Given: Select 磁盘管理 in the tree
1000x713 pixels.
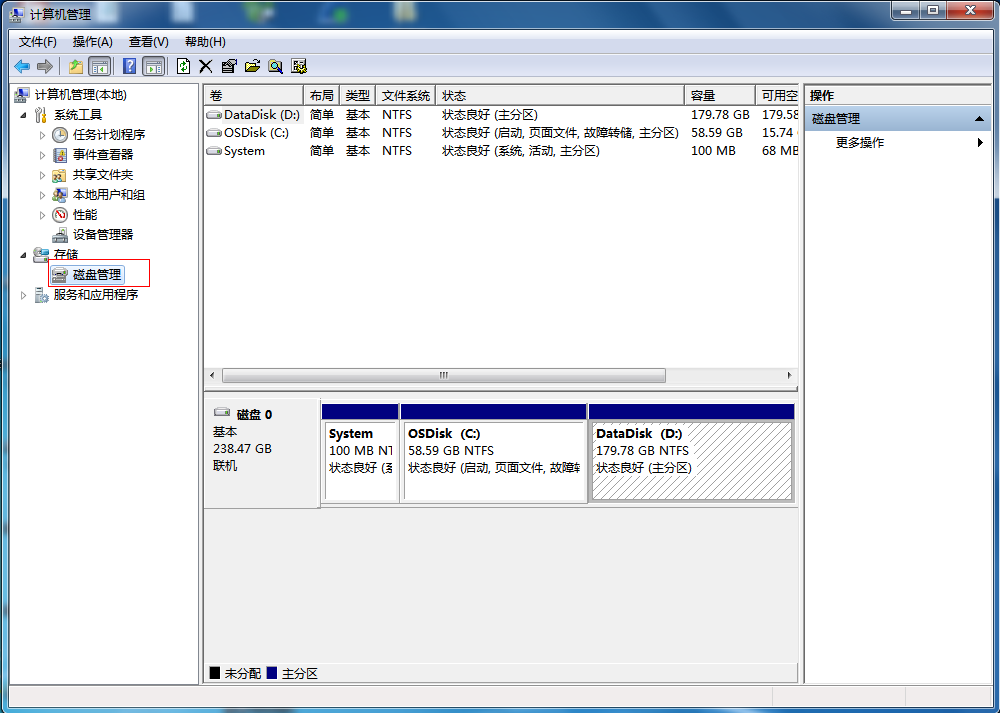Looking at the screenshot, I should [97, 275].
